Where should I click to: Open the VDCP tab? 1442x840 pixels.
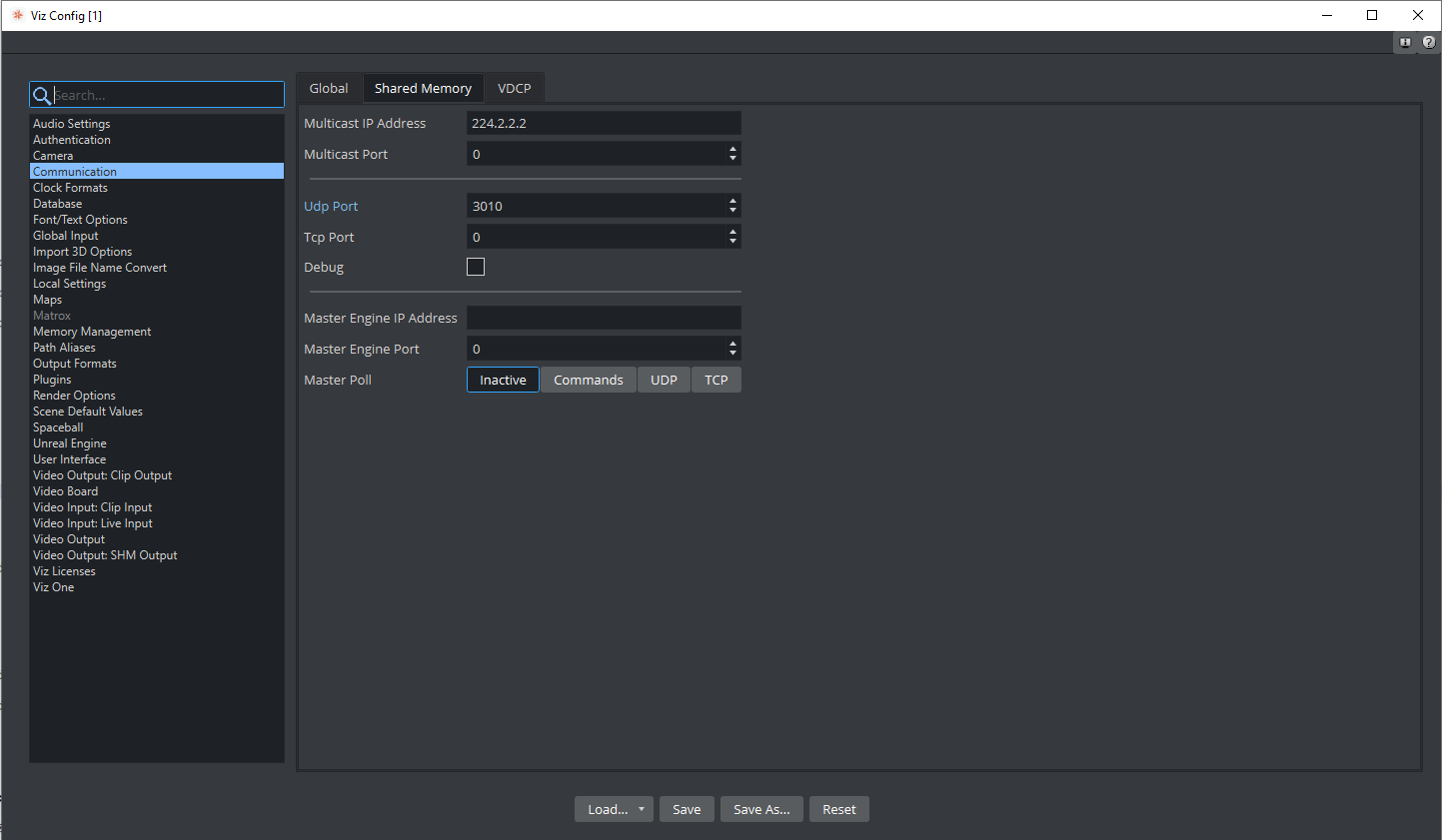514,88
